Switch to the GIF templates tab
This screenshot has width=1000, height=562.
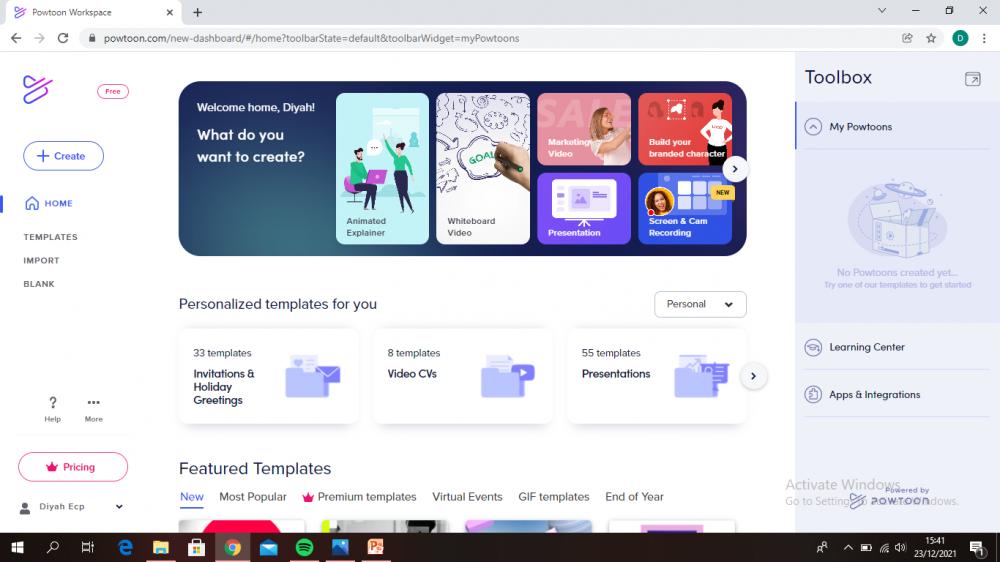[x=554, y=497]
